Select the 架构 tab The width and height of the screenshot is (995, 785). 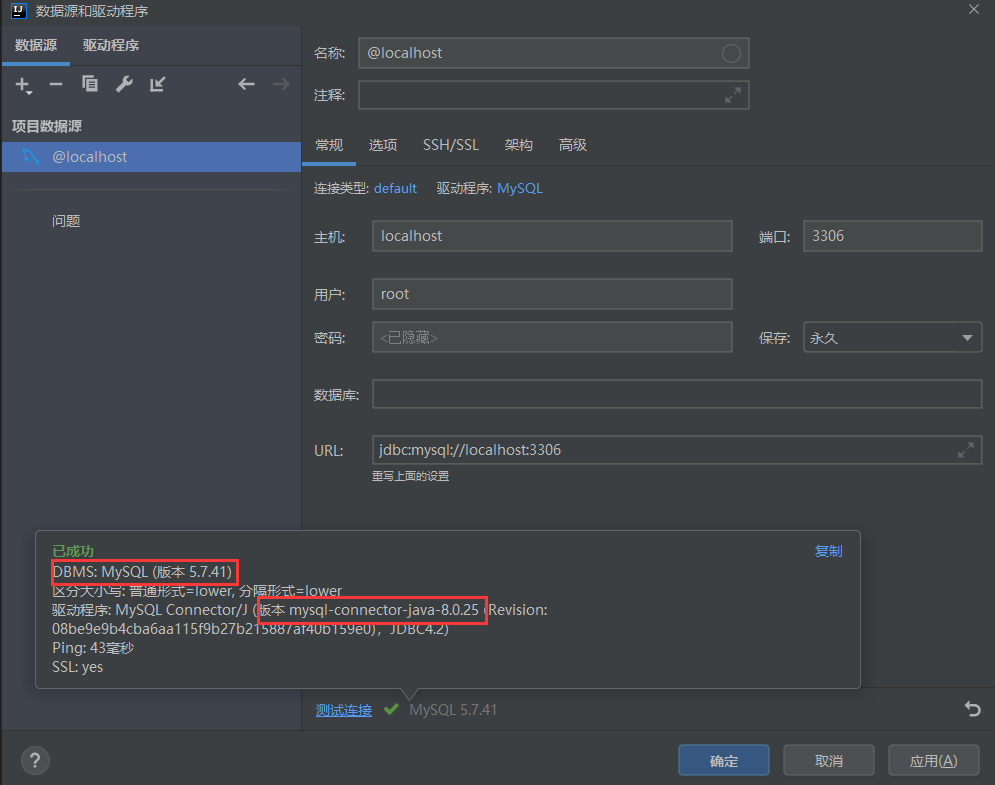(x=518, y=144)
